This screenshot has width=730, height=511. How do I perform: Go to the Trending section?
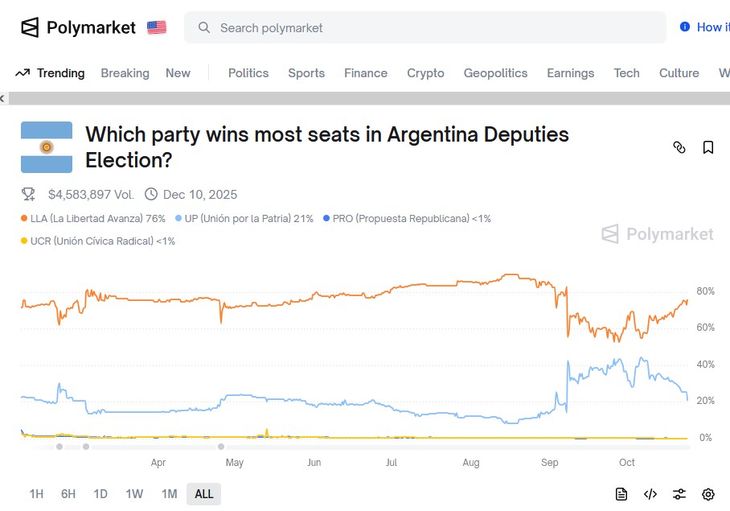(x=50, y=73)
